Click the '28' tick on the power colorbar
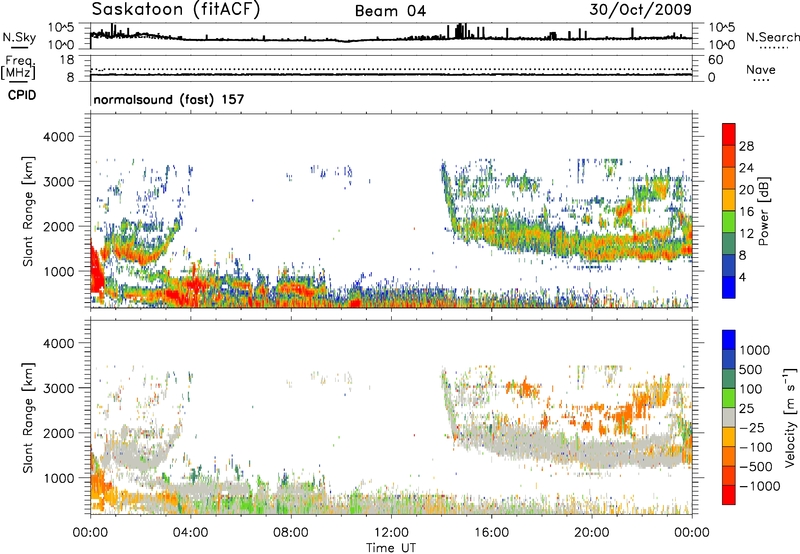Viewport: 800px width, 554px height. [746, 146]
